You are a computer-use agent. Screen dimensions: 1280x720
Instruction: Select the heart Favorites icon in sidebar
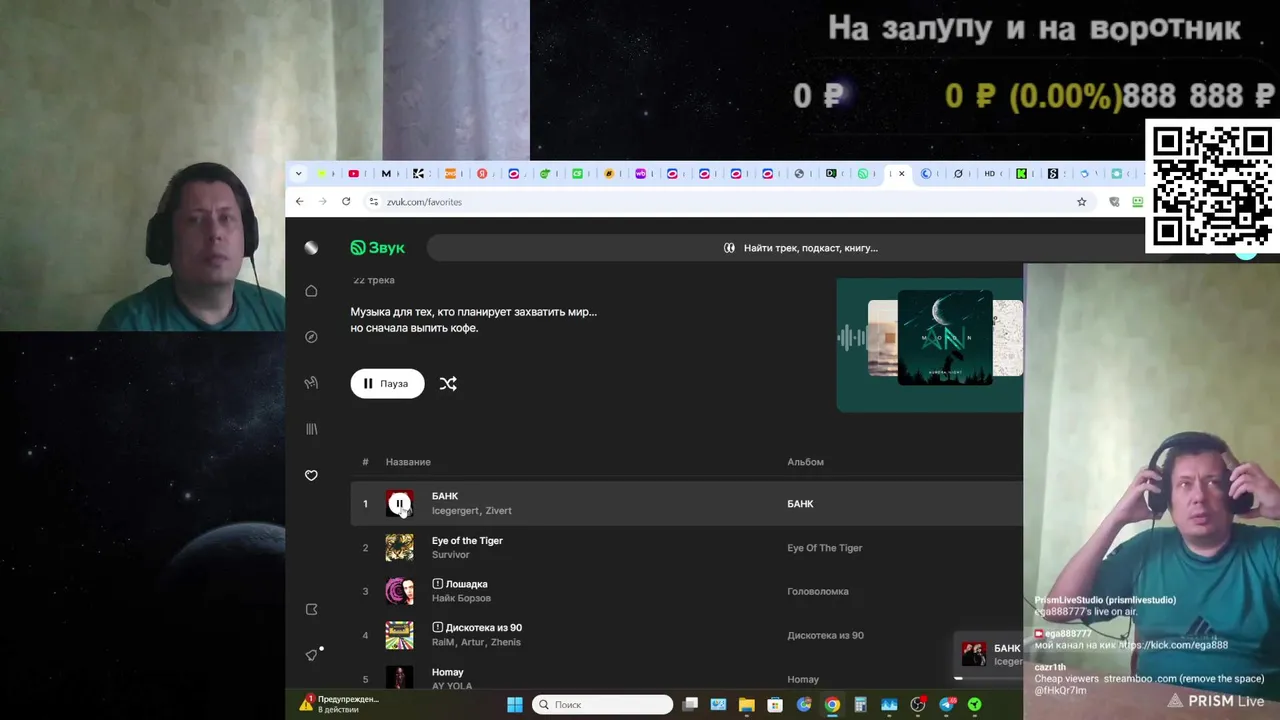click(x=311, y=475)
